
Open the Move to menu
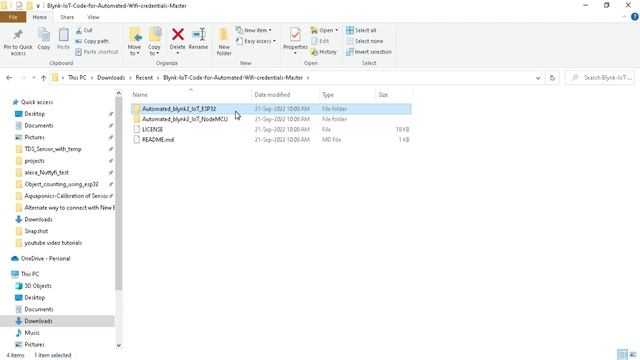coord(135,42)
